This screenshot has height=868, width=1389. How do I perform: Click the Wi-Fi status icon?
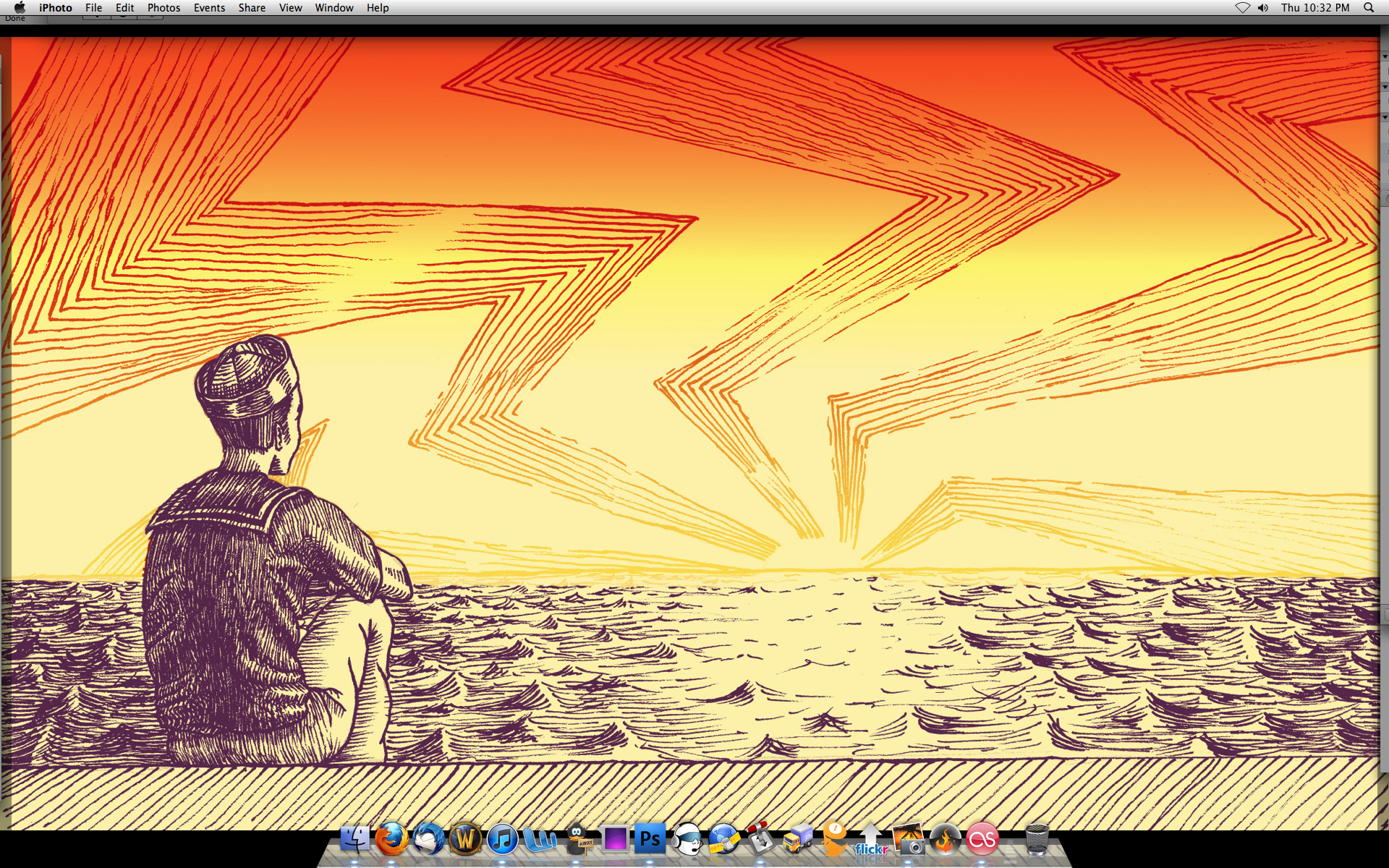click(1242, 8)
